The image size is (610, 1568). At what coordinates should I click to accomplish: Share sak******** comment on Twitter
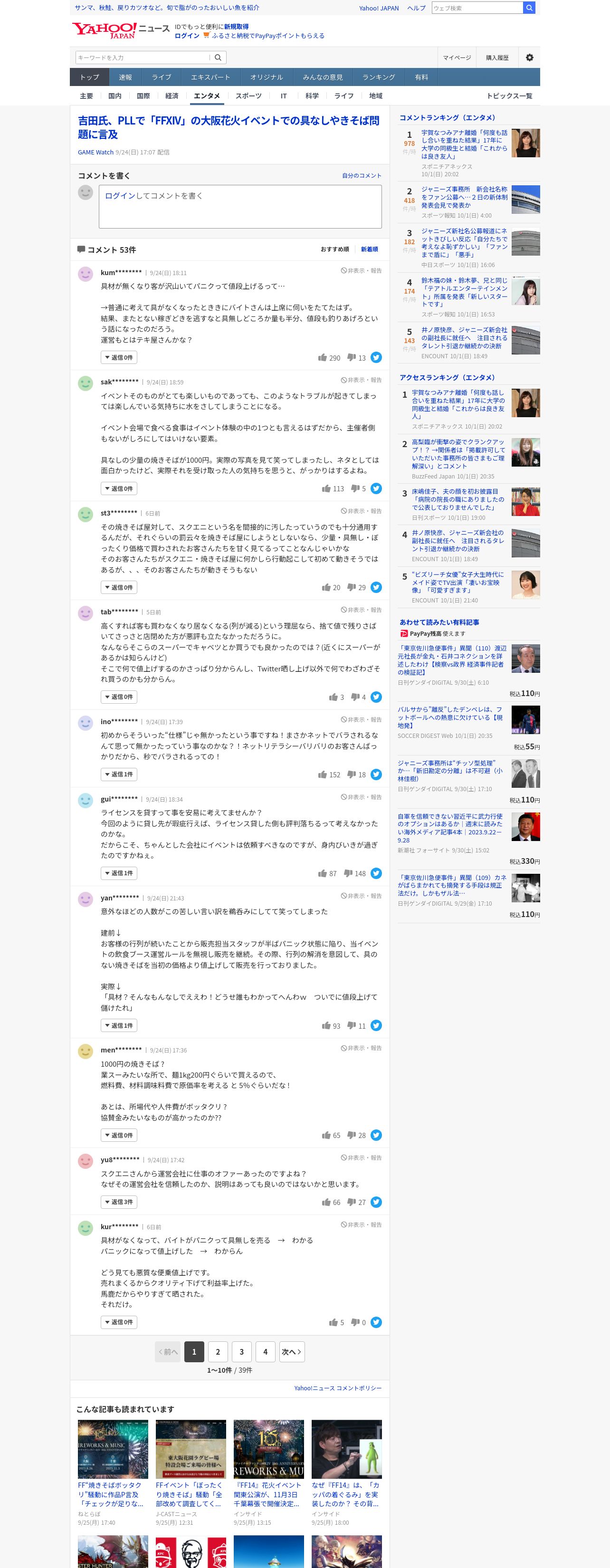pyautogui.click(x=376, y=488)
